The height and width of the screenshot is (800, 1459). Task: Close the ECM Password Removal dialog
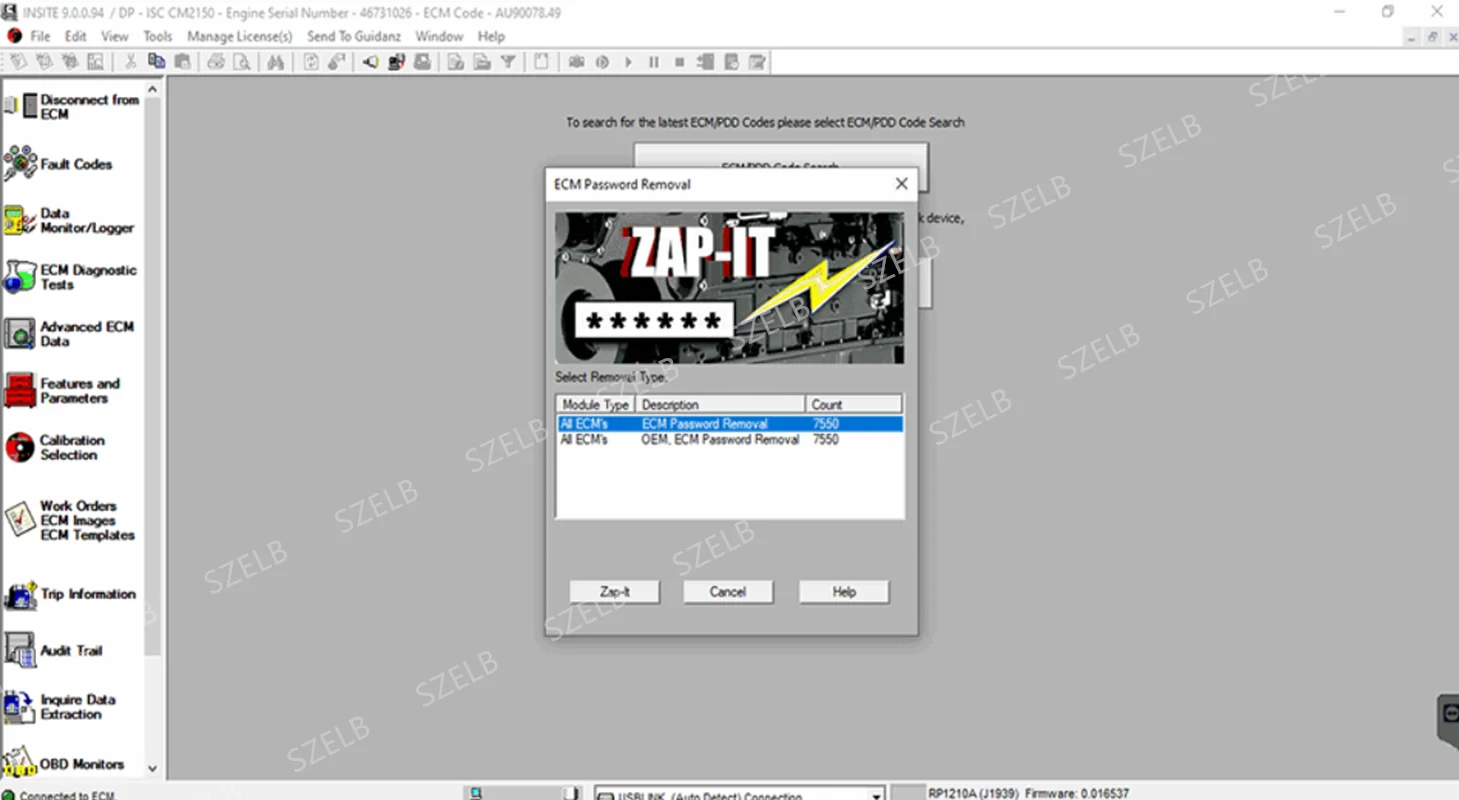(x=901, y=184)
